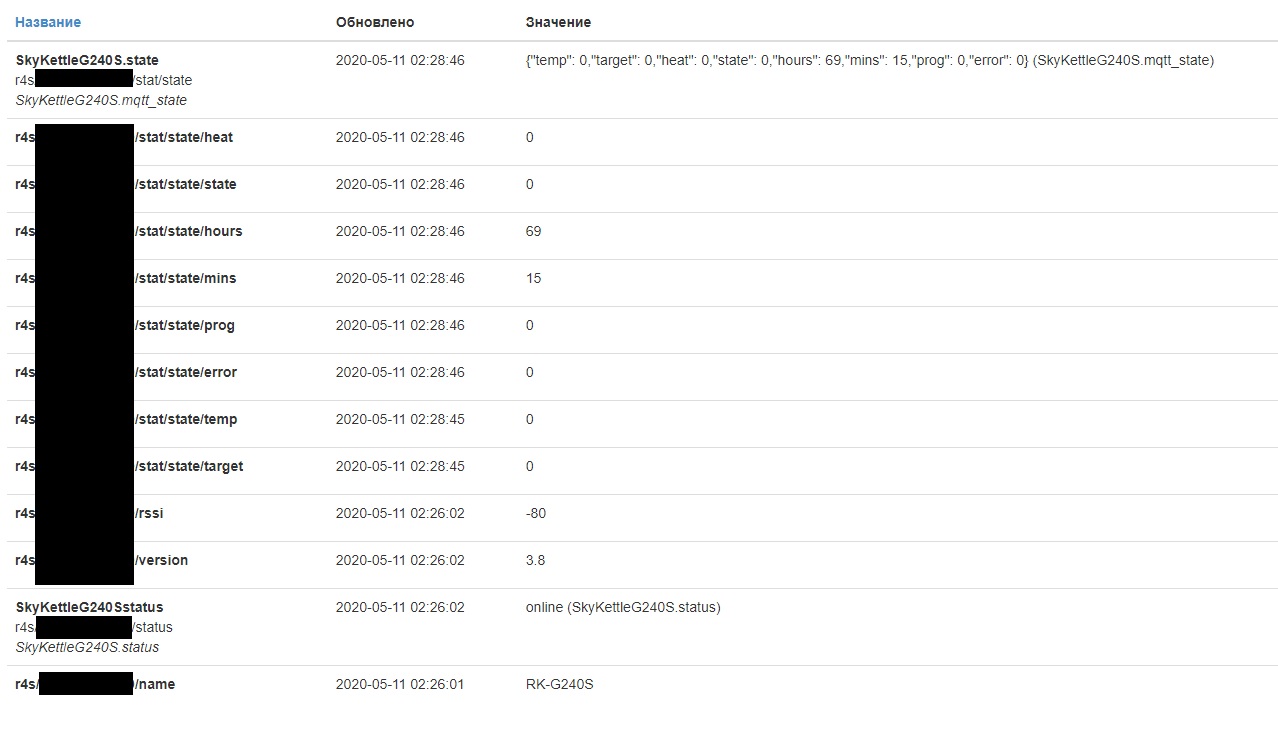
Task: Select the /stat/state/state topic row
Action: coord(185,184)
